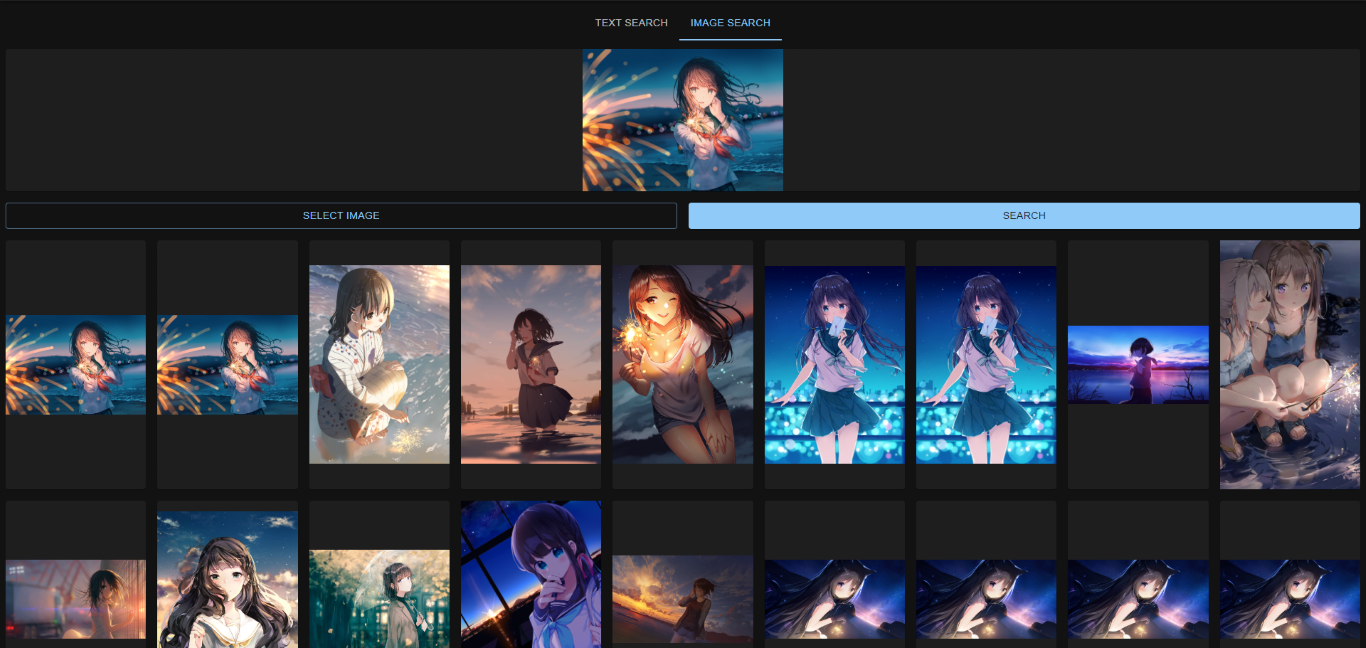Click the SELECT IMAGE button
Viewport: 1366px width, 648px height.
[x=341, y=215]
